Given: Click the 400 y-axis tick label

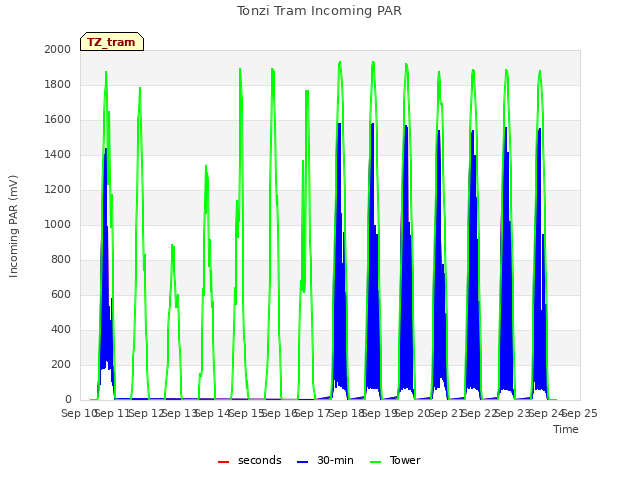Looking at the screenshot, I should (x=61, y=329).
